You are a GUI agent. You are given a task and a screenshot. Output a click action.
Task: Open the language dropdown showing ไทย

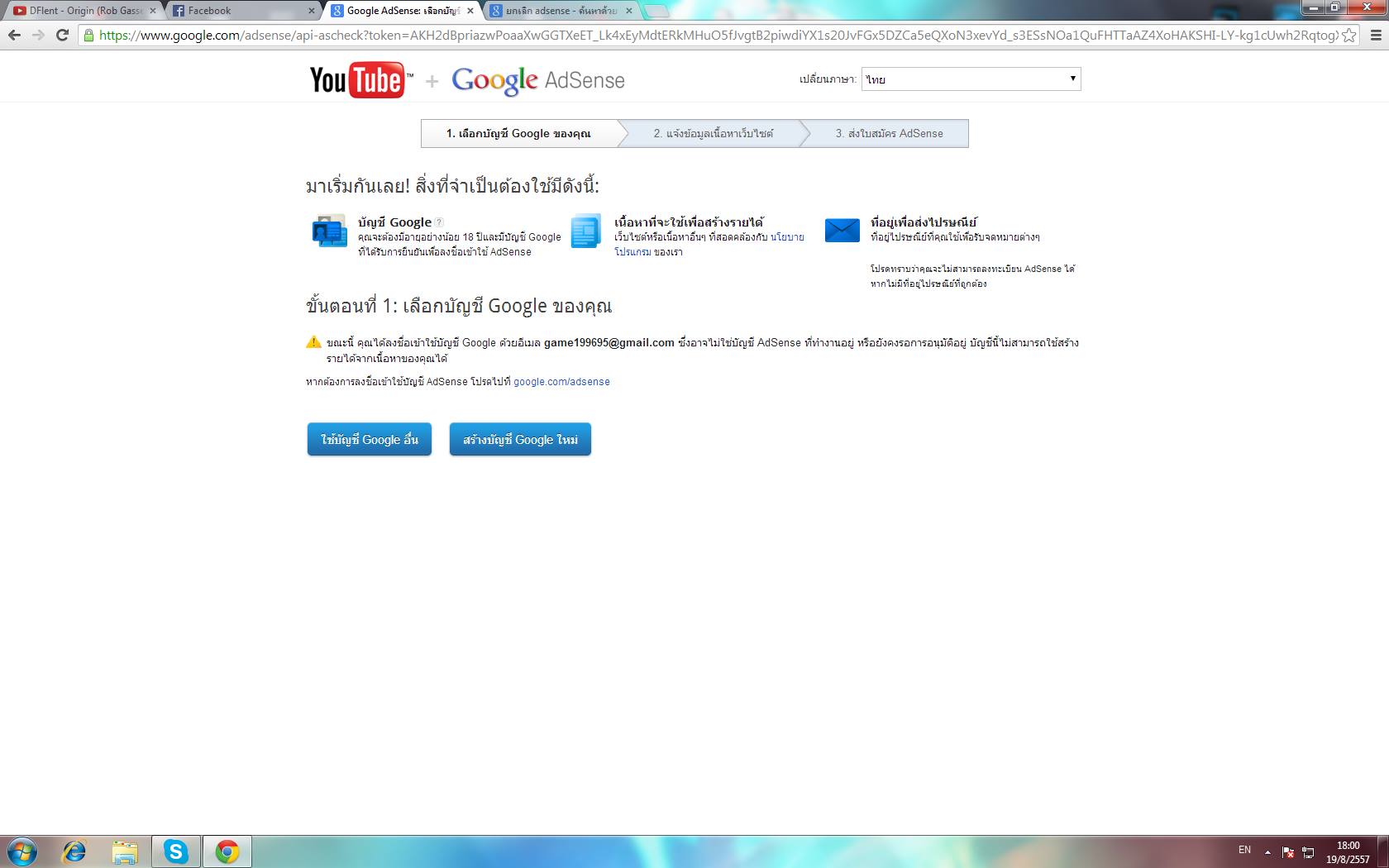[971, 79]
